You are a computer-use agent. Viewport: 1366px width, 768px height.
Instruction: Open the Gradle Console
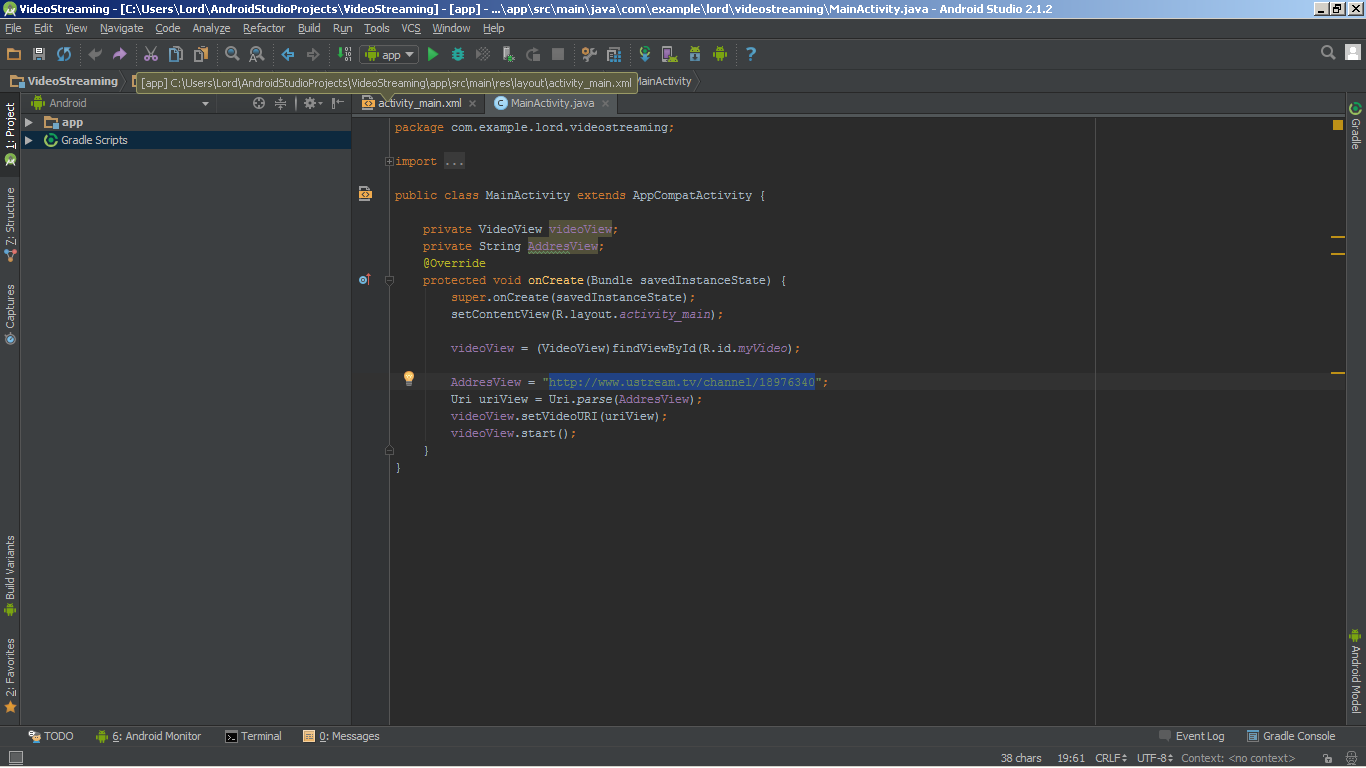(1290, 736)
